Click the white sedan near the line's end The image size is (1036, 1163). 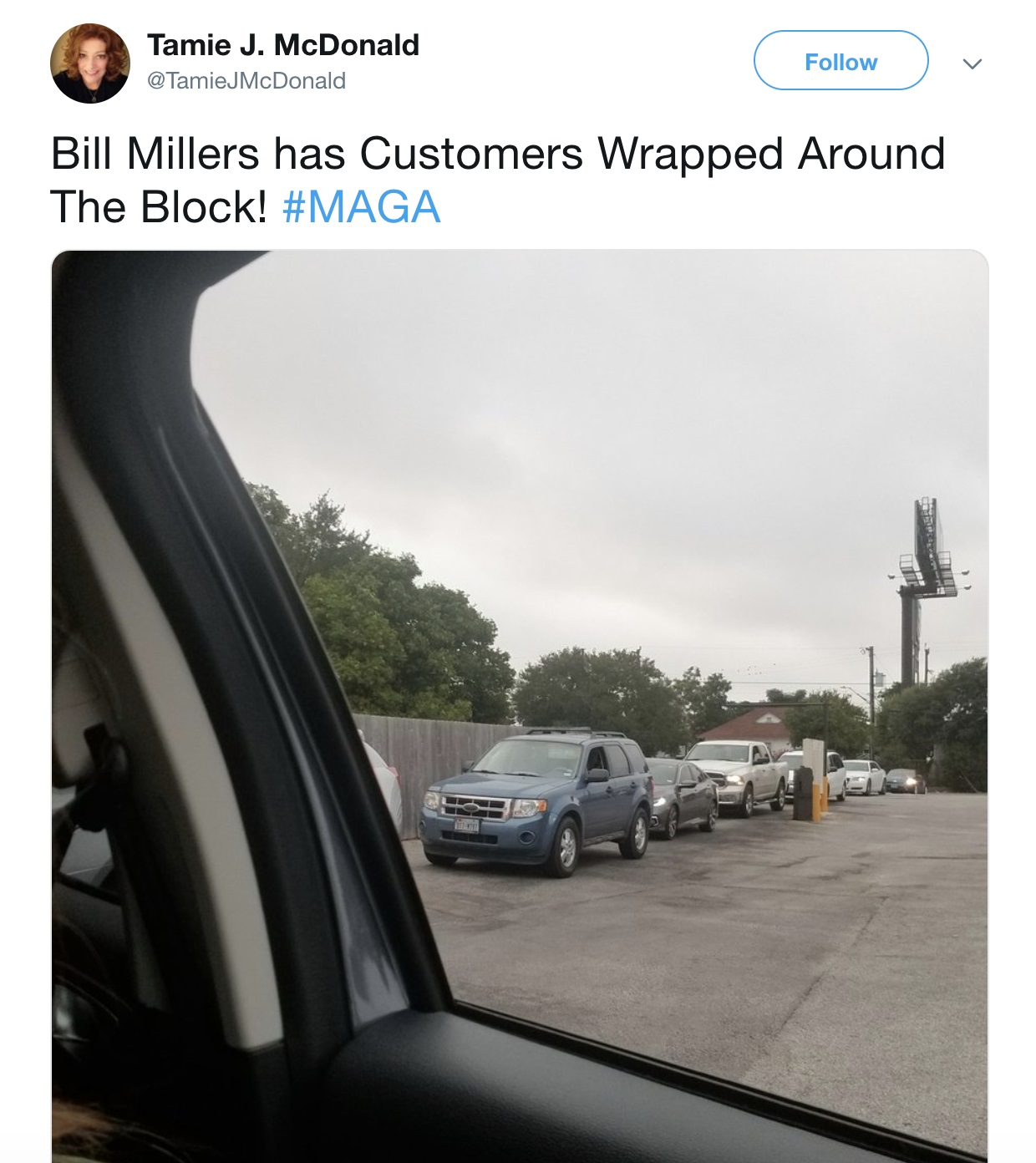click(864, 777)
